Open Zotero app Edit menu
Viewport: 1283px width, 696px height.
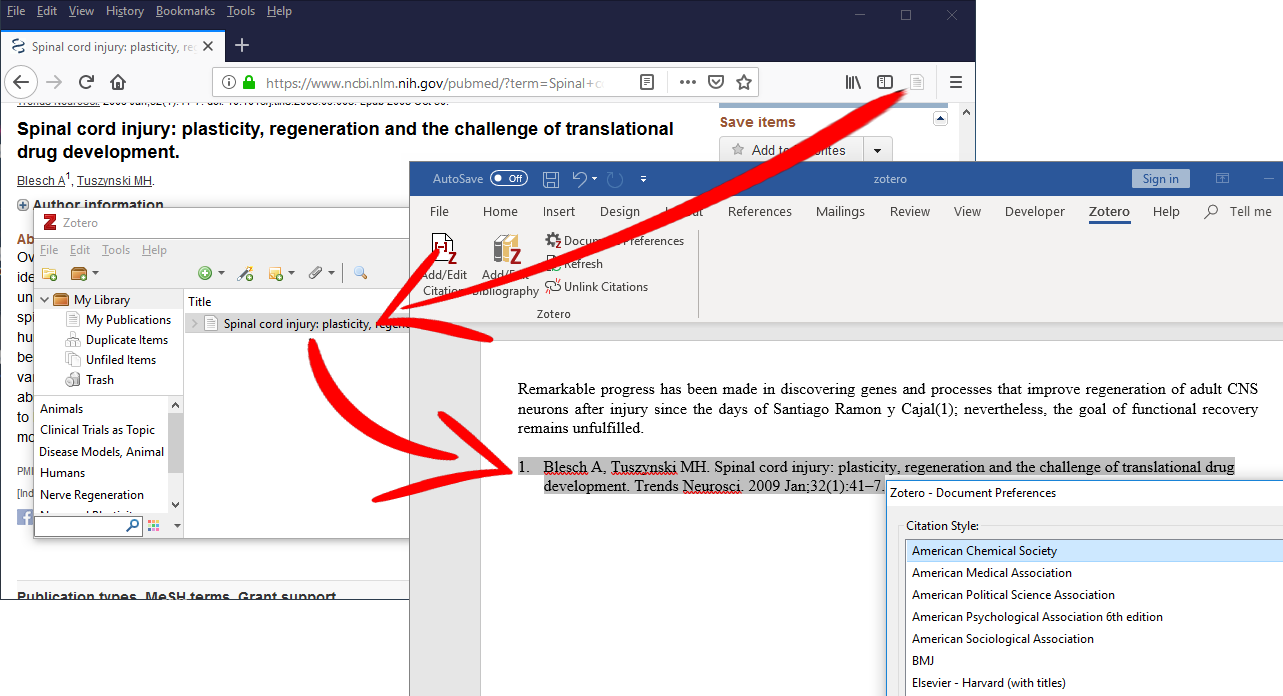click(80, 250)
